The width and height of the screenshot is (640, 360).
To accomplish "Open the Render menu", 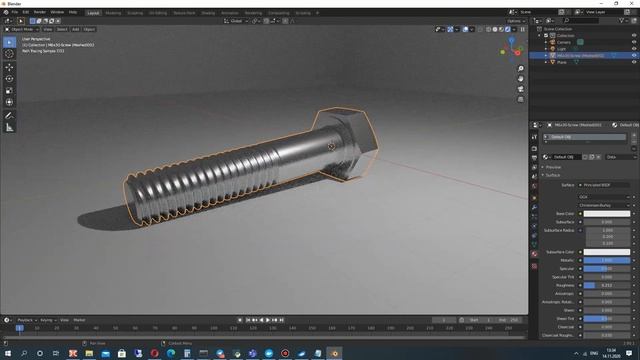I will tap(40, 12).
